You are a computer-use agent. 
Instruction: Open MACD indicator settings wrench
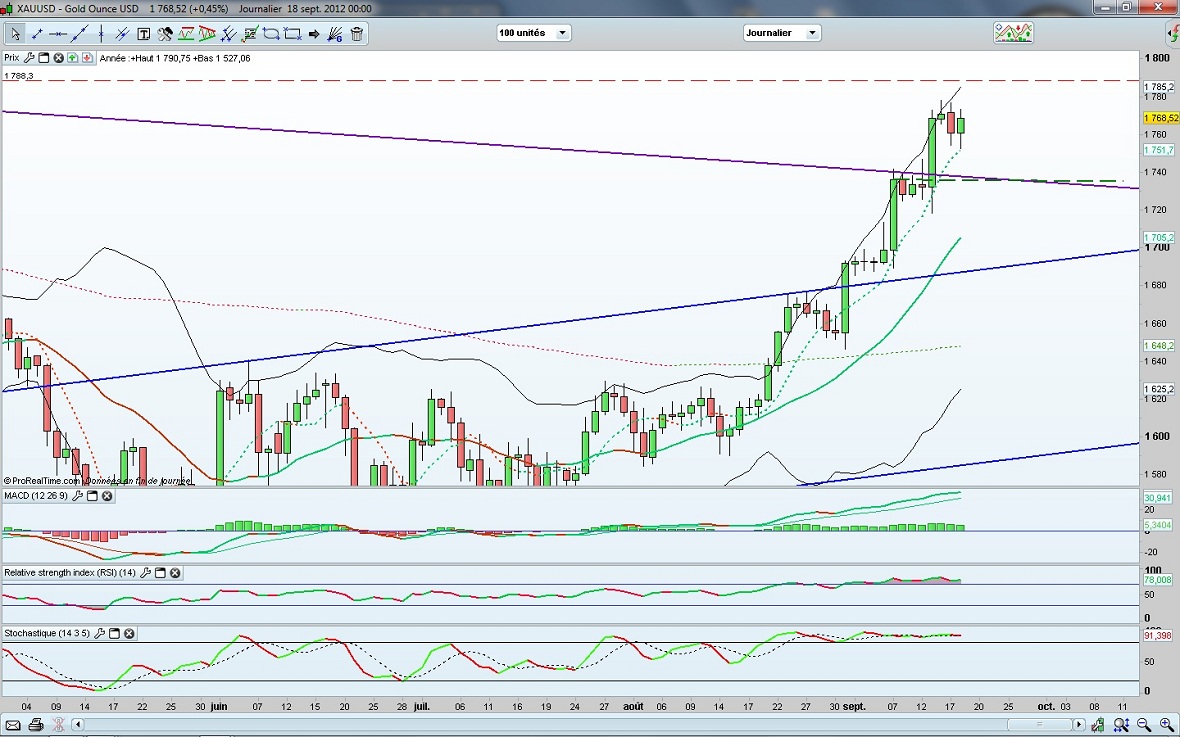coord(75,496)
